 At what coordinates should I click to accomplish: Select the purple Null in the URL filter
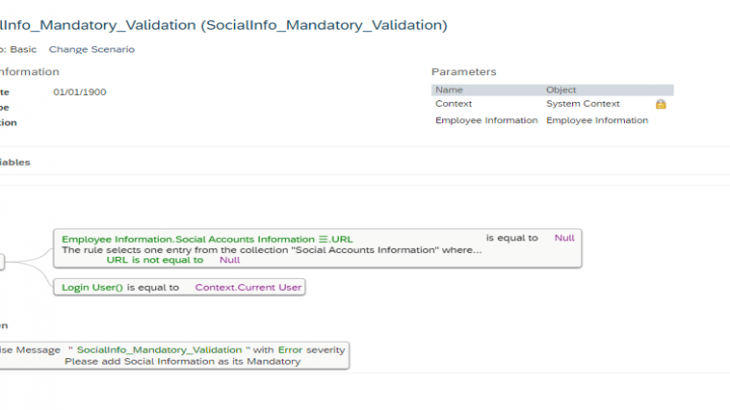click(230, 260)
